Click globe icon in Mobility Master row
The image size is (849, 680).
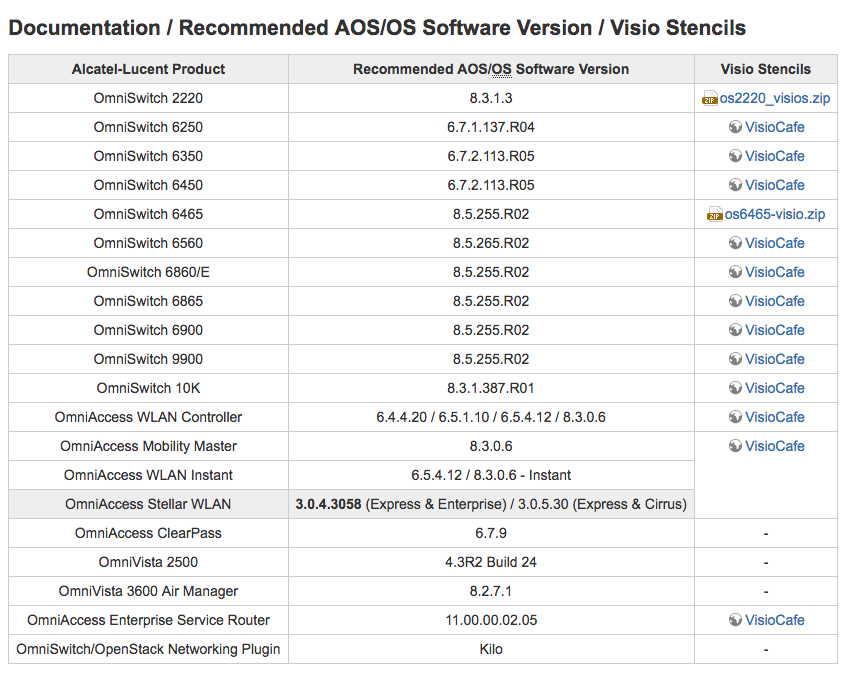(735, 446)
